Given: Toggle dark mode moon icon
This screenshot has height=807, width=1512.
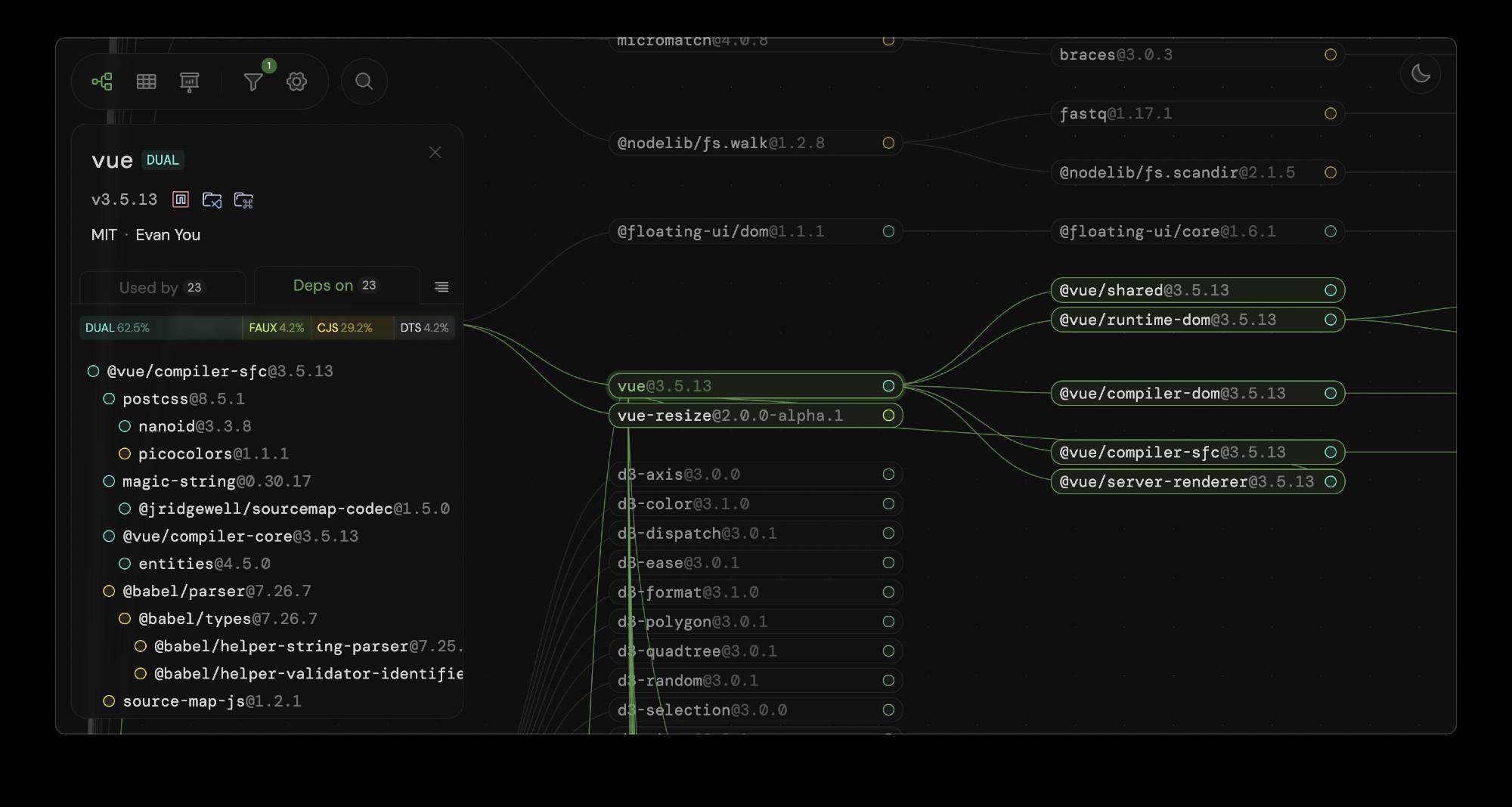Looking at the screenshot, I should coord(1421,73).
